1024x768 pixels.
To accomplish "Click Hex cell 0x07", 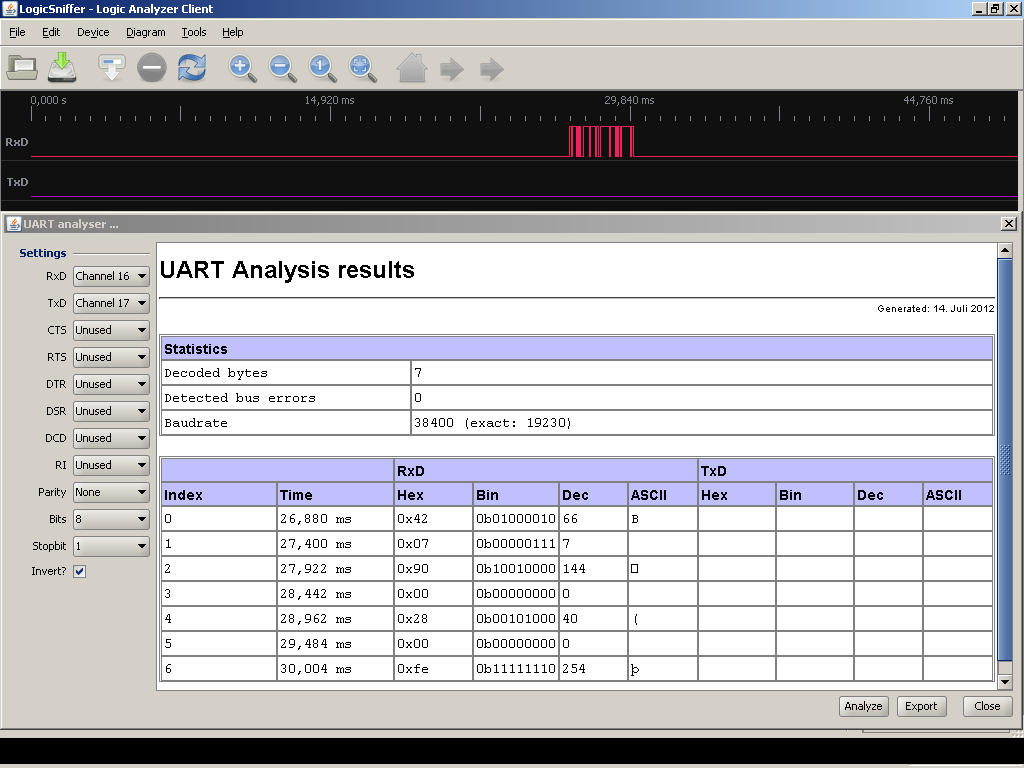I will click(433, 543).
